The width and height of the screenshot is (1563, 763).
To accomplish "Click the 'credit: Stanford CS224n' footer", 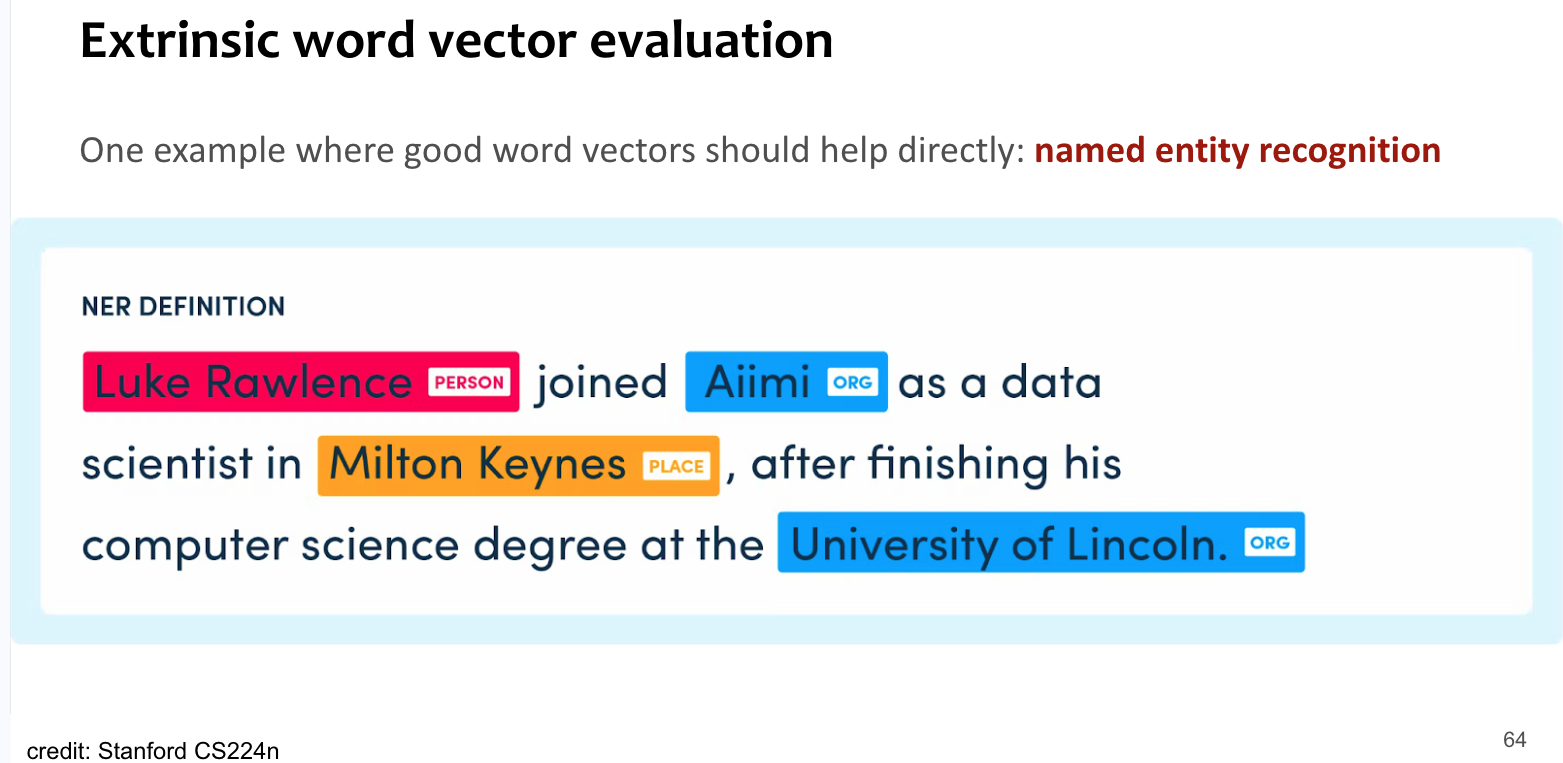I will pos(153,751).
